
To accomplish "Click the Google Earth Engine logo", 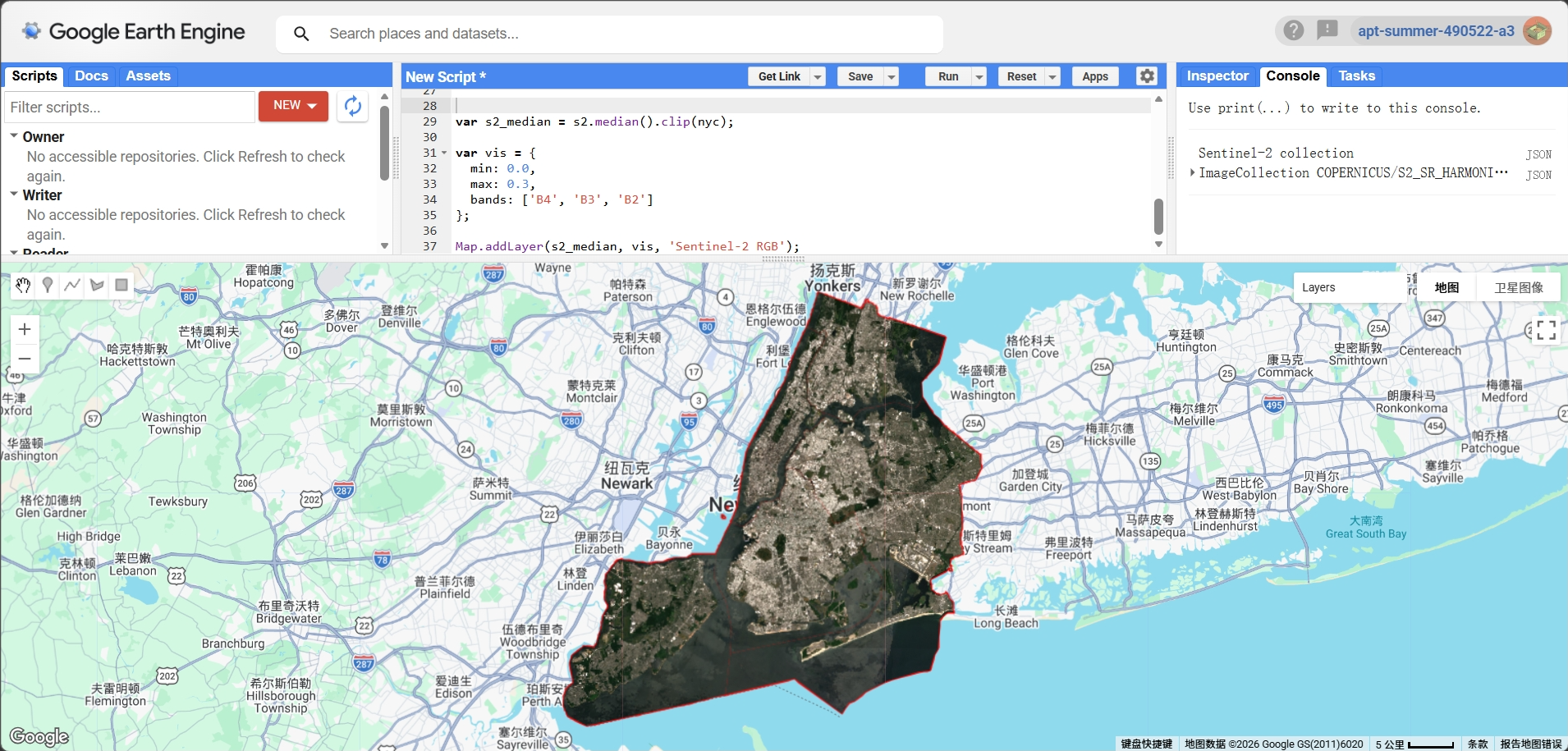I will click(x=134, y=32).
